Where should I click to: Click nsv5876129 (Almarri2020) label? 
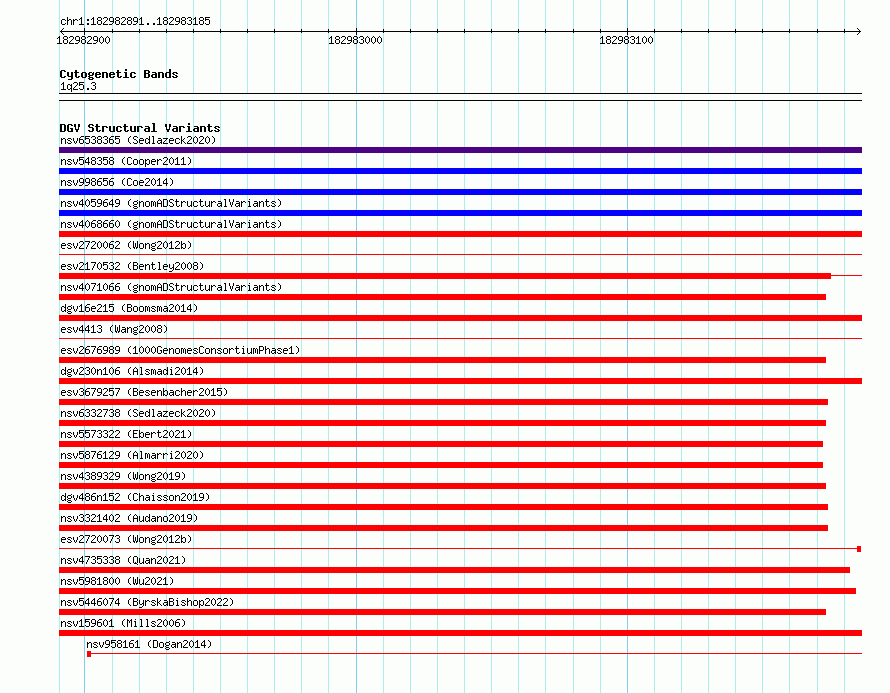point(132,455)
